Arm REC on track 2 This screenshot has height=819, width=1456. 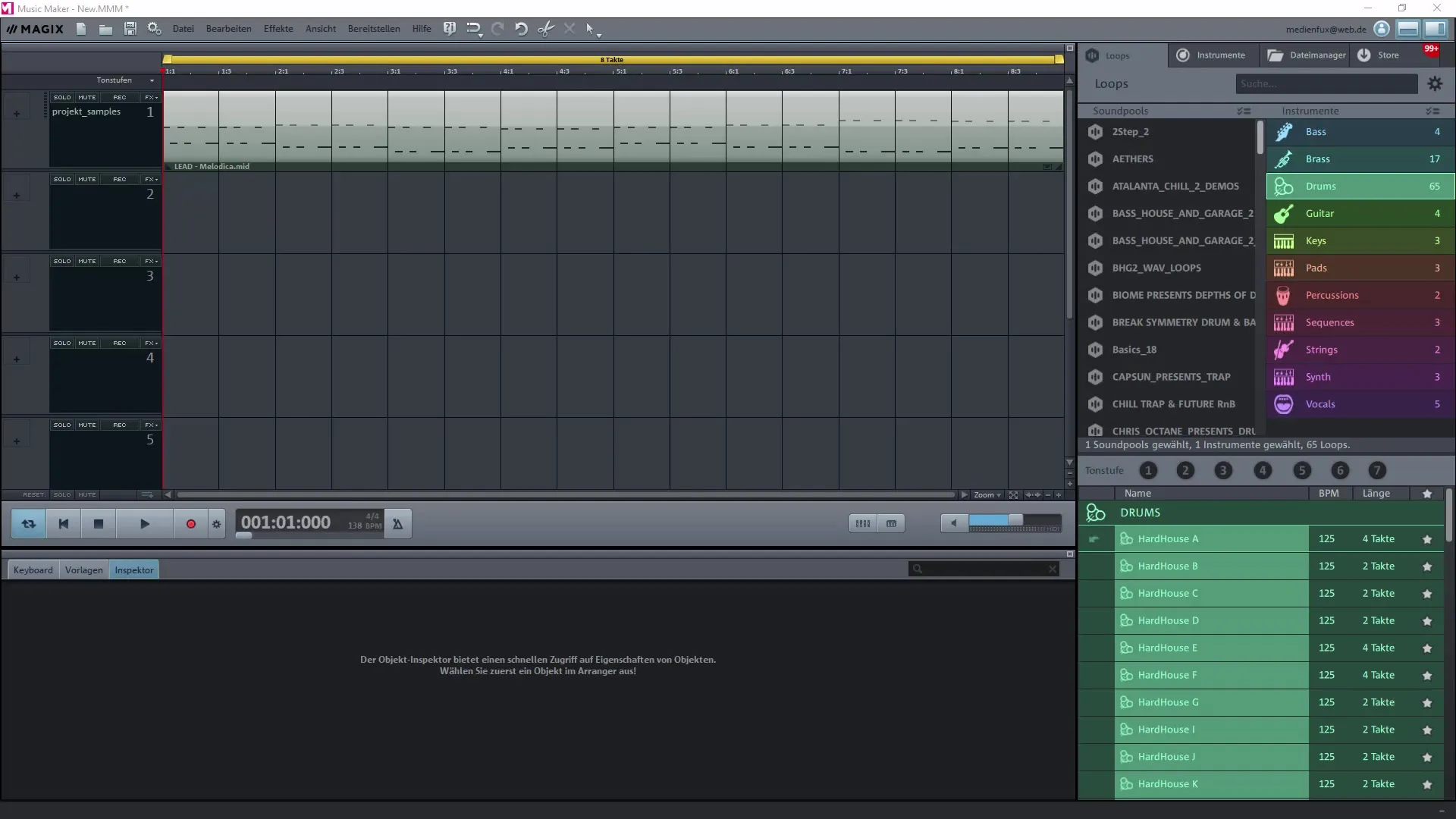point(120,180)
